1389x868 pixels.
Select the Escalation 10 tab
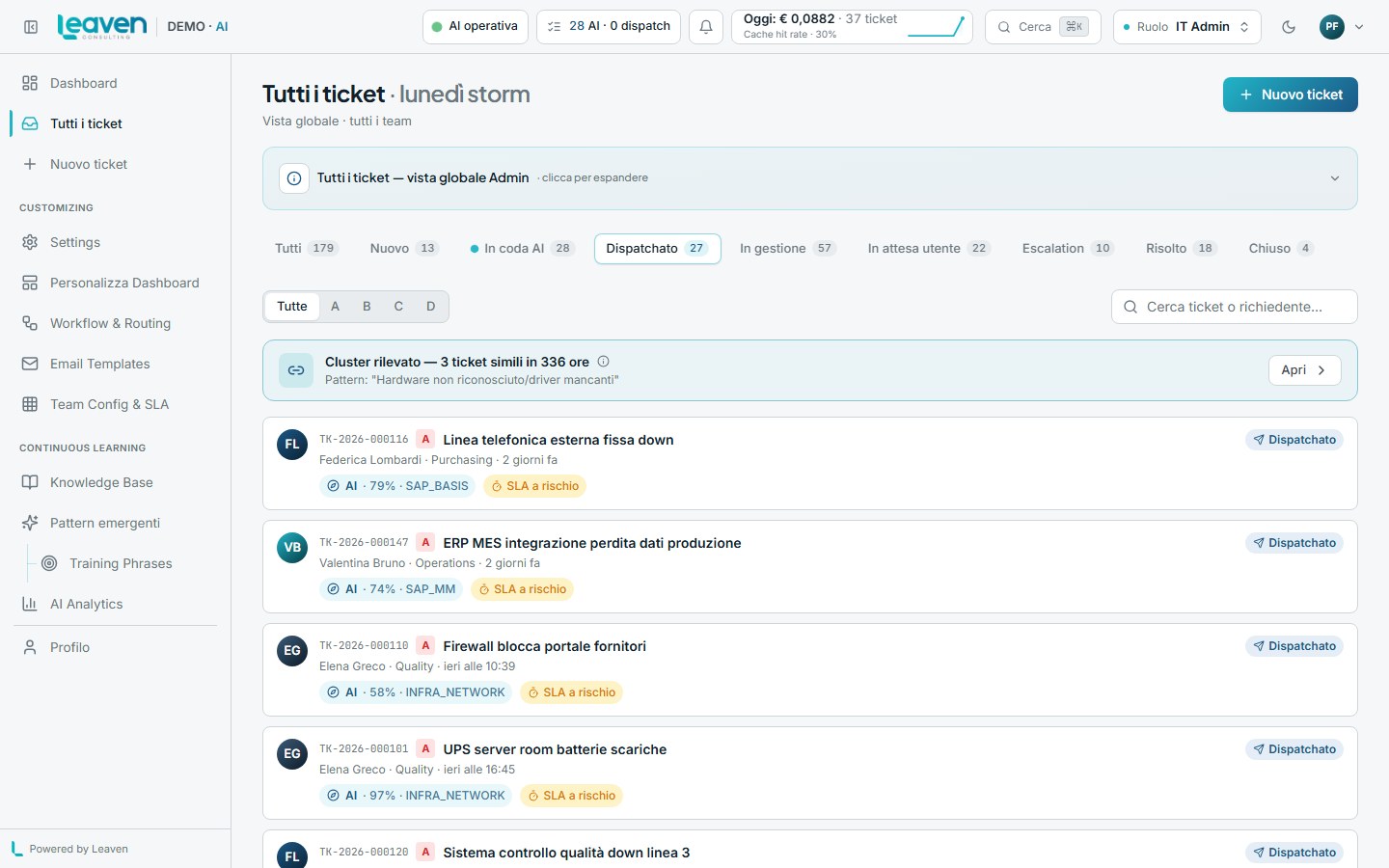tap(1068, 248)
